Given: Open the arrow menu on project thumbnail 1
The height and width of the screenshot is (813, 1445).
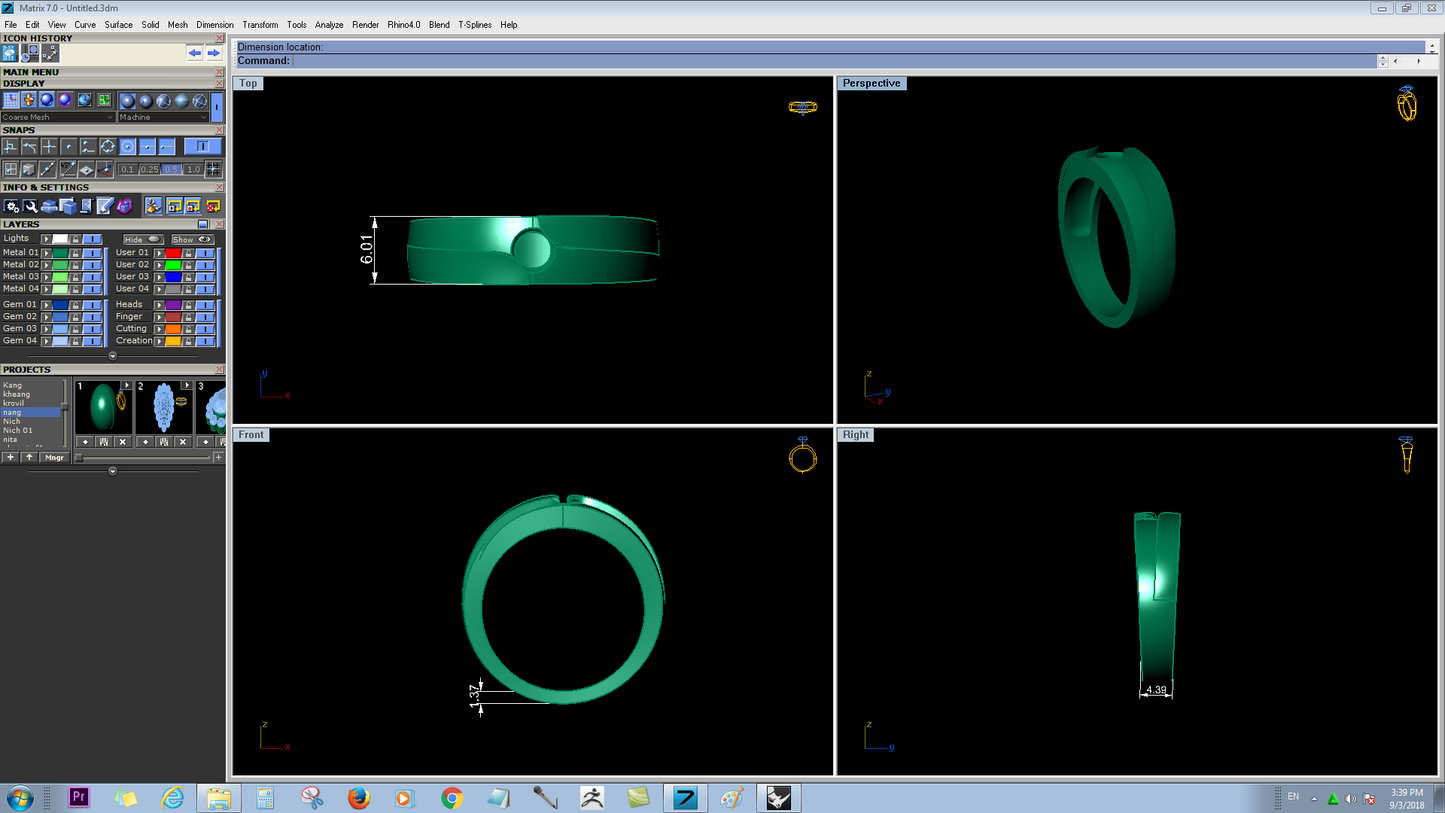Looking at the screenshot, I should 127,385.
